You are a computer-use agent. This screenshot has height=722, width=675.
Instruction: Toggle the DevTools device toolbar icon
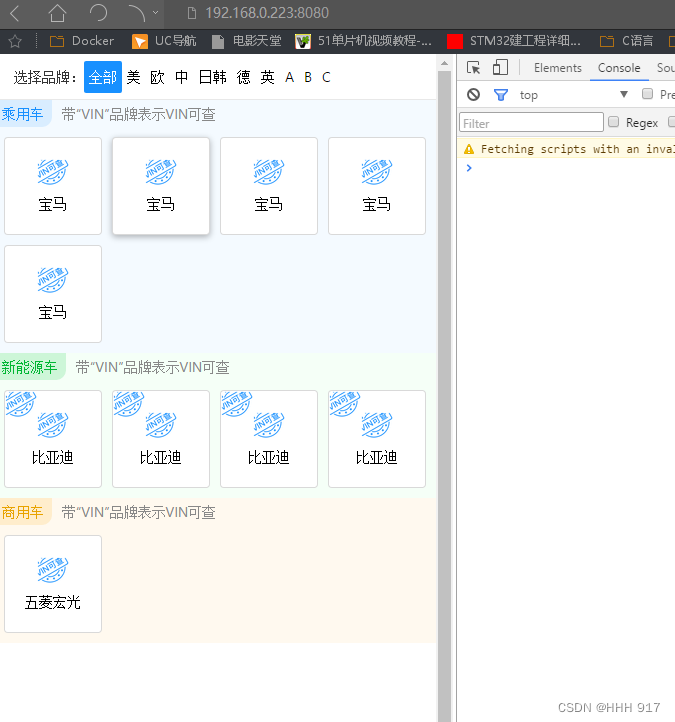pos(500,67)
